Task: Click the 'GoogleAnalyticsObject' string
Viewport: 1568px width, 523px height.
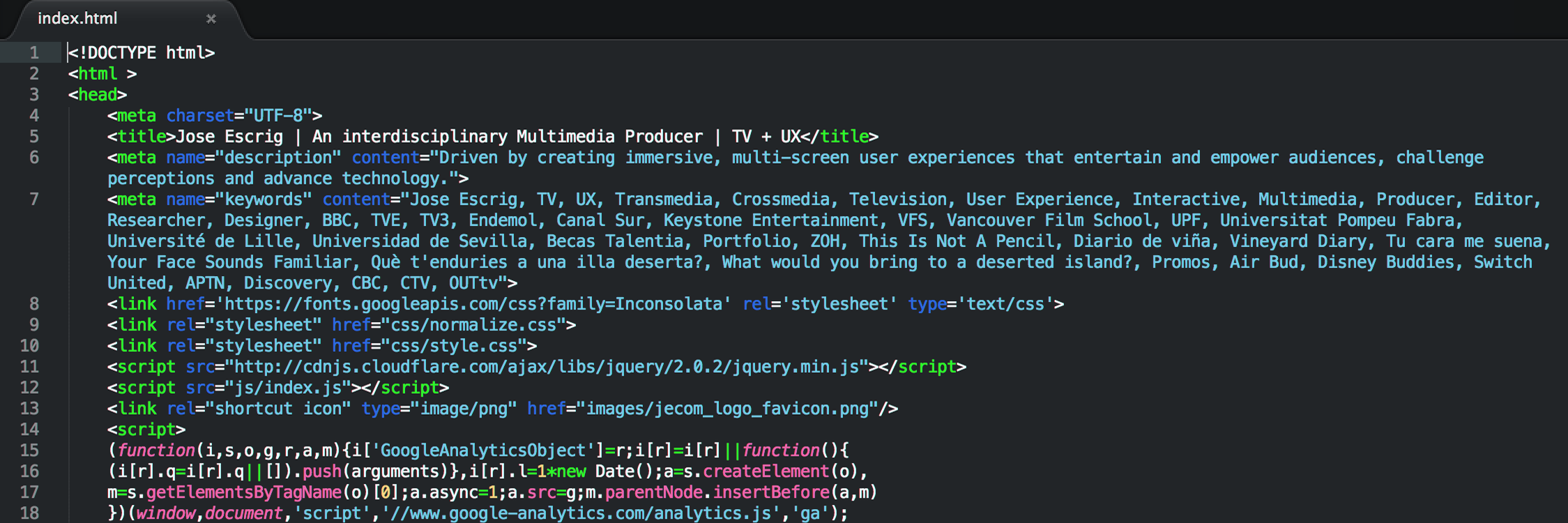Action: [483, 450]
